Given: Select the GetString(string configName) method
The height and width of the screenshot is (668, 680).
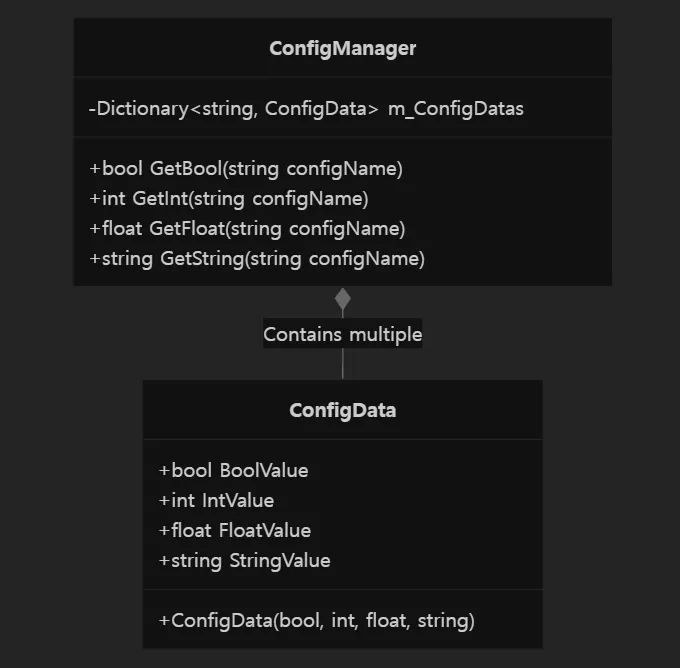Looking at the screenshot, I should (257, 259).
